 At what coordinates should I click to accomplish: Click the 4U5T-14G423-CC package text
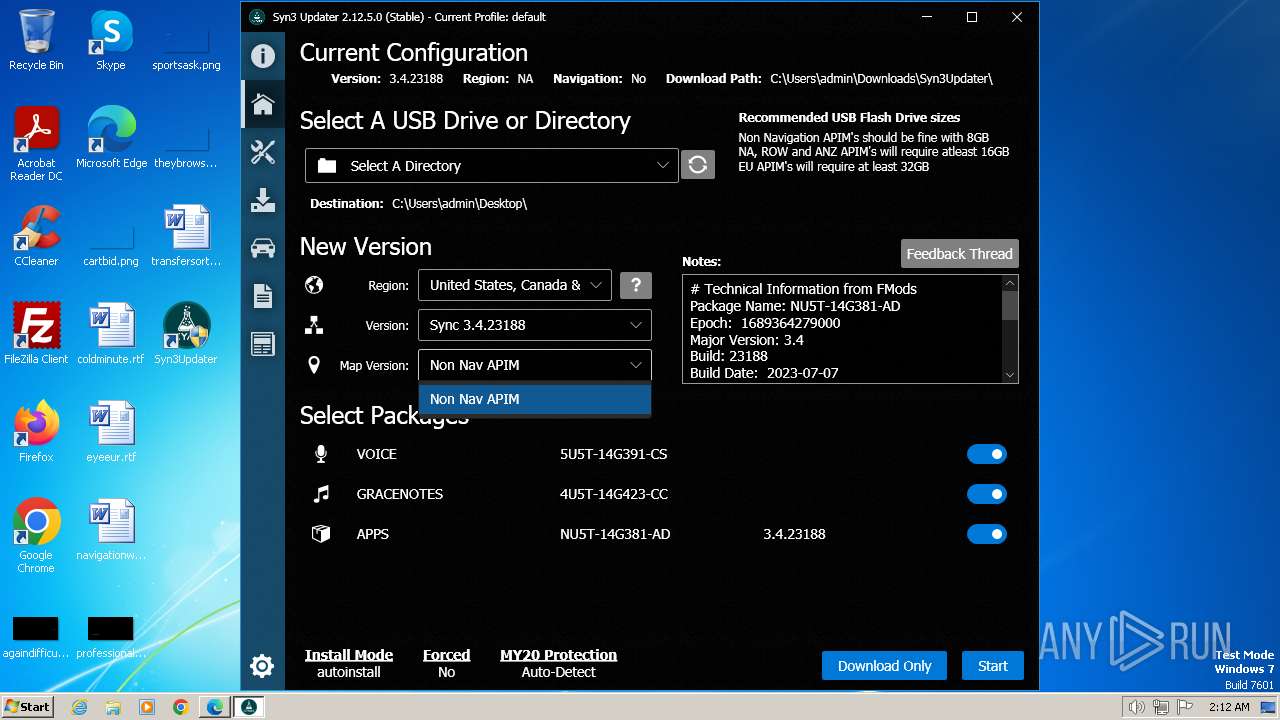point(614,494)
